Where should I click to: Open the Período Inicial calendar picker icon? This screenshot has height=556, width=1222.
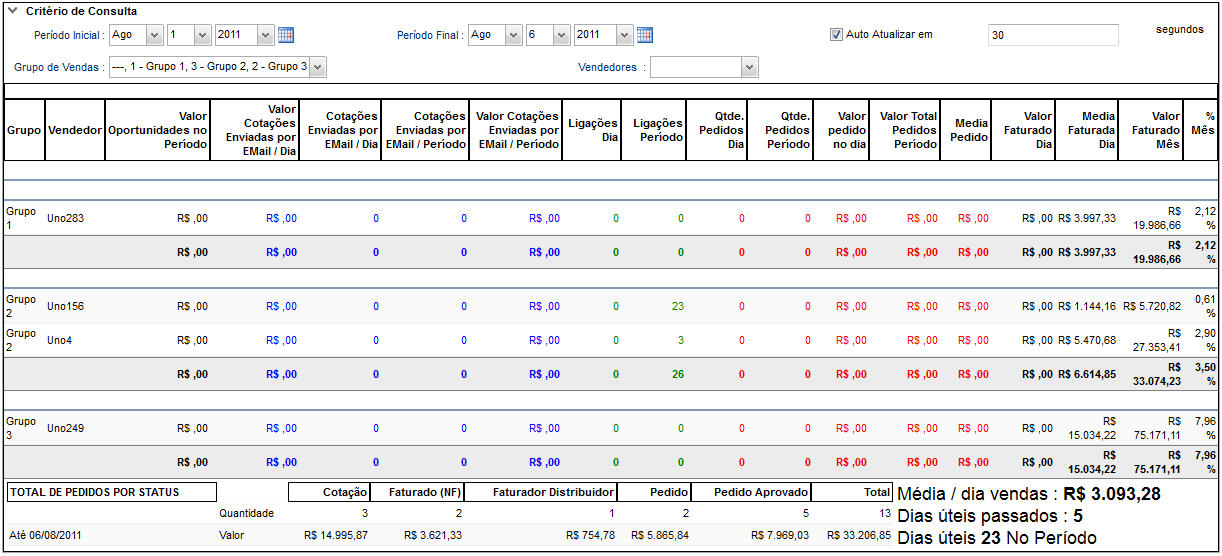[x=286, y=35]
